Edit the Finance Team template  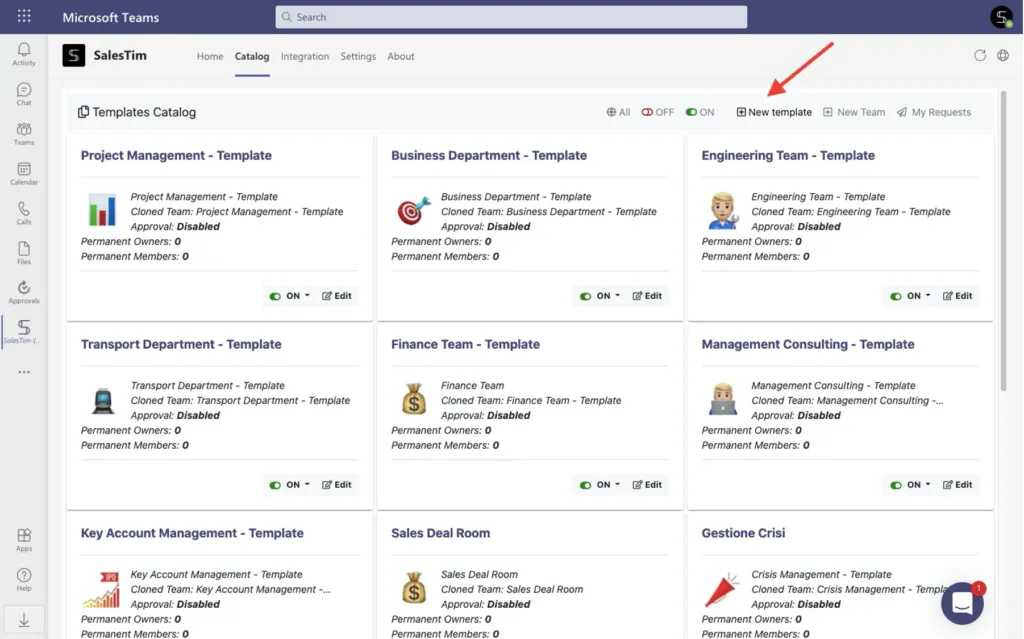coord(647,485)
